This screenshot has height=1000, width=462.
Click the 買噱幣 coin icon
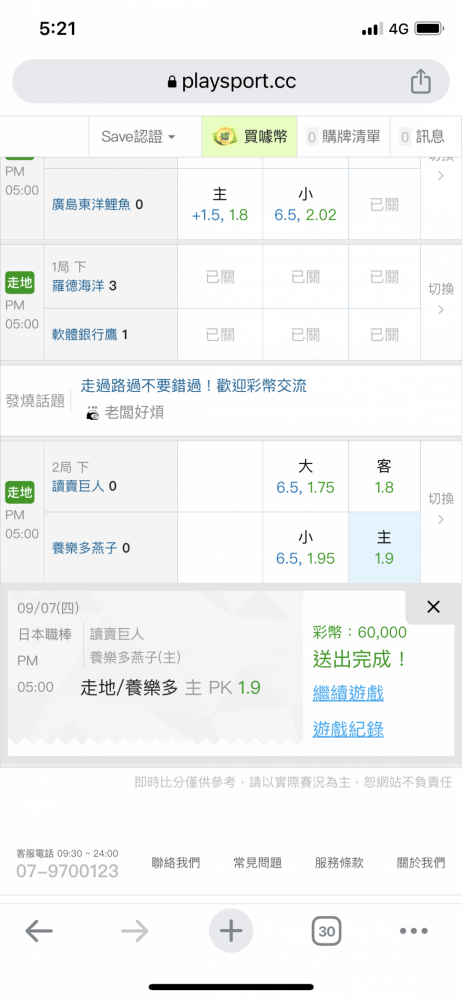(222, 136)
